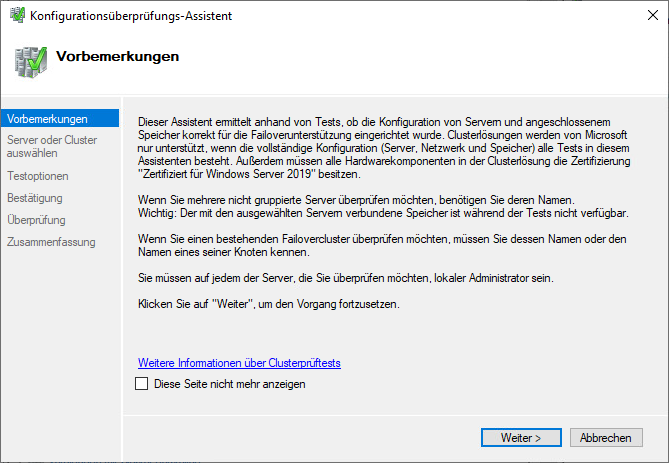The image size is (669, 463).
Task: Jump to the Überprüfung sidebar step
Action: point(36,220)
